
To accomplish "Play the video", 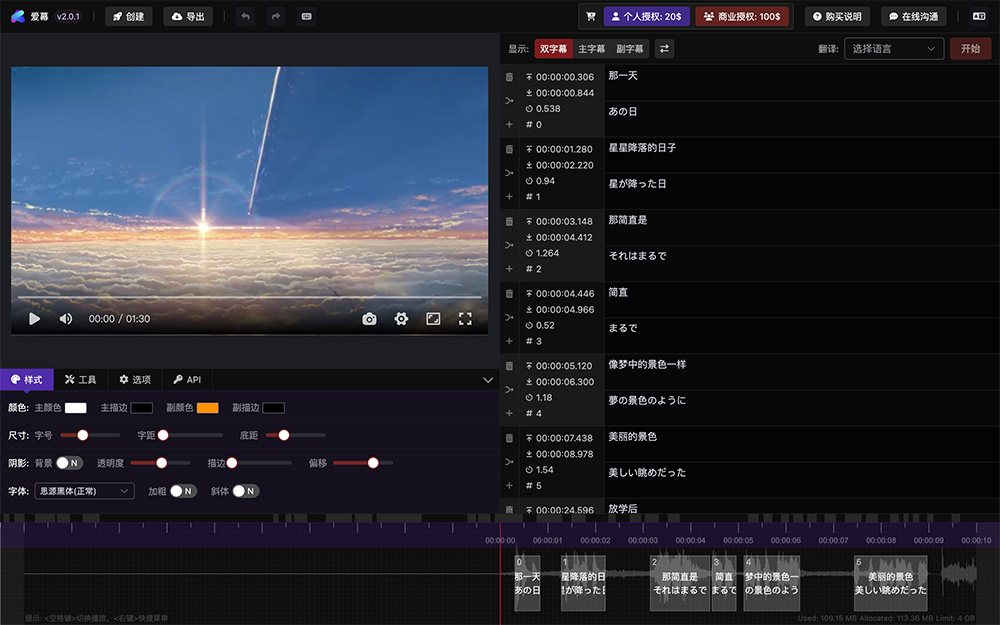I will click(34, 319).
